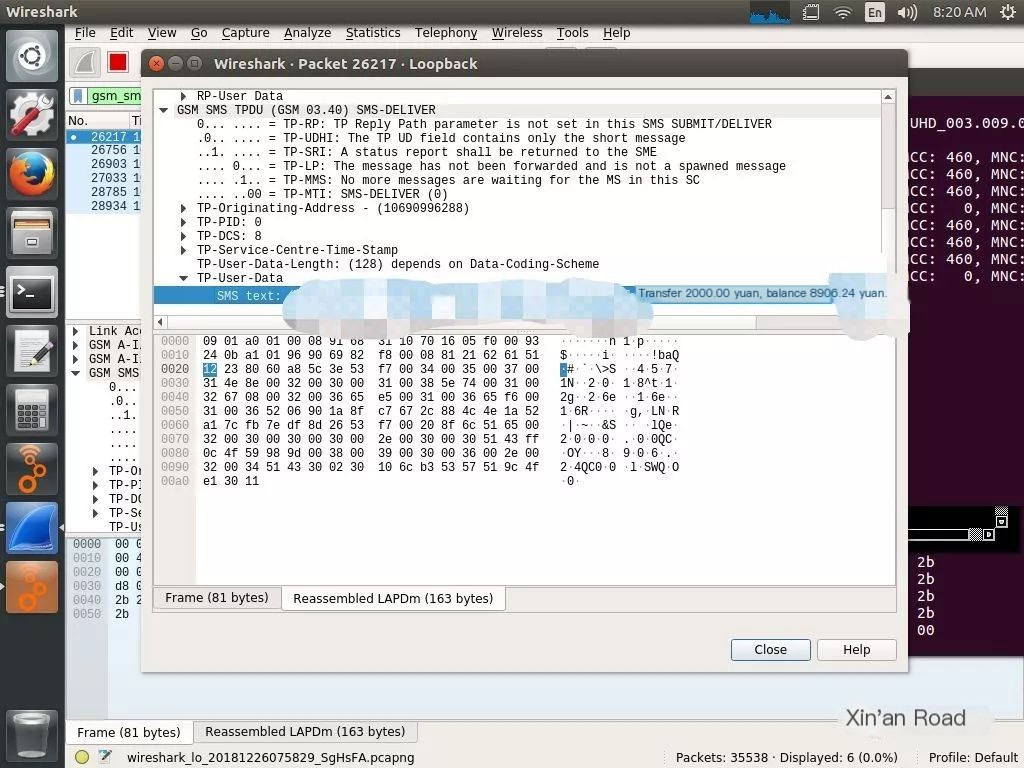Viewport: 1024px width, 768px height.
Task: Open the En keyboard input indicator
Action: pyautogui.click(x=874, y=12)
